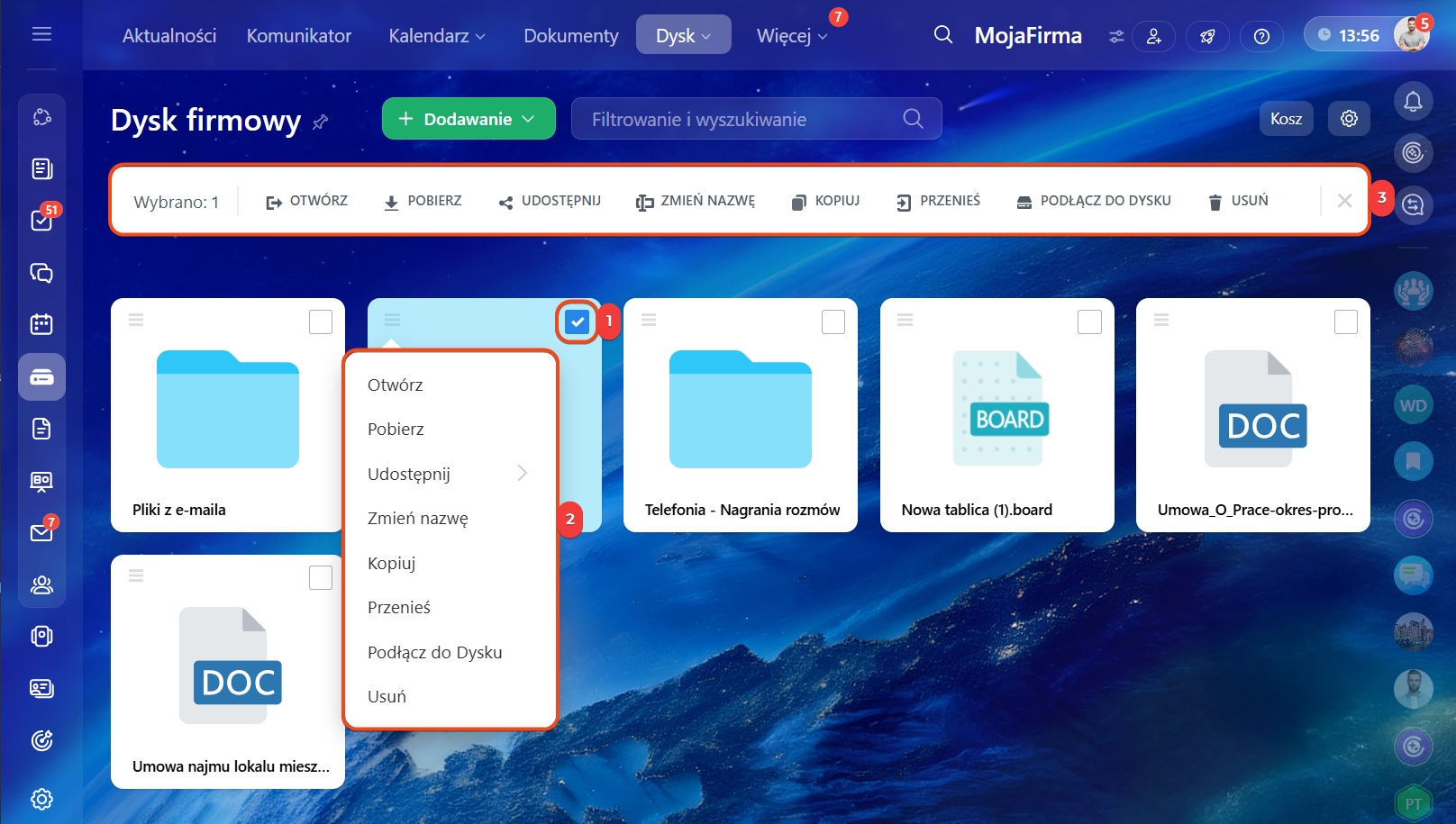
Task: Expand the Udostępnij submenu in context menu
Action: click(447, 474)
